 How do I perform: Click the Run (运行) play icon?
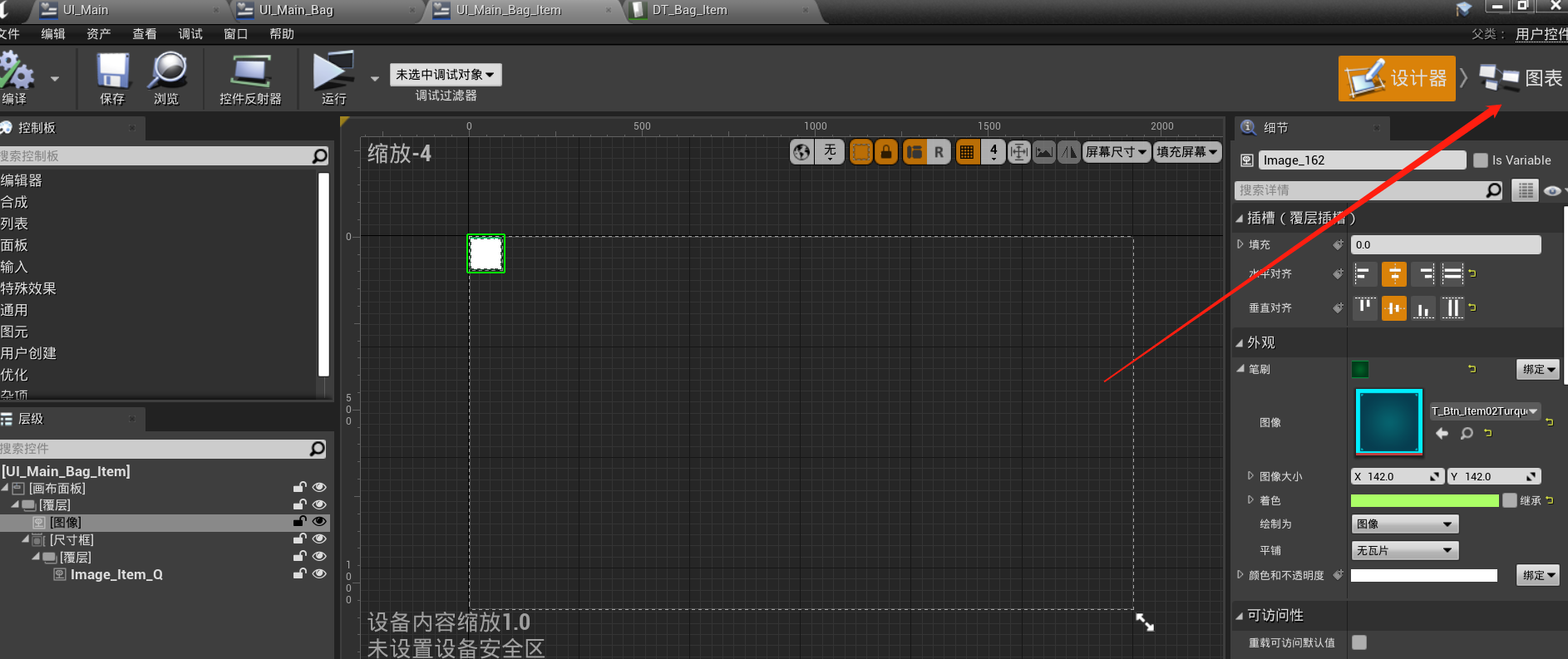[x=333, y=71]
